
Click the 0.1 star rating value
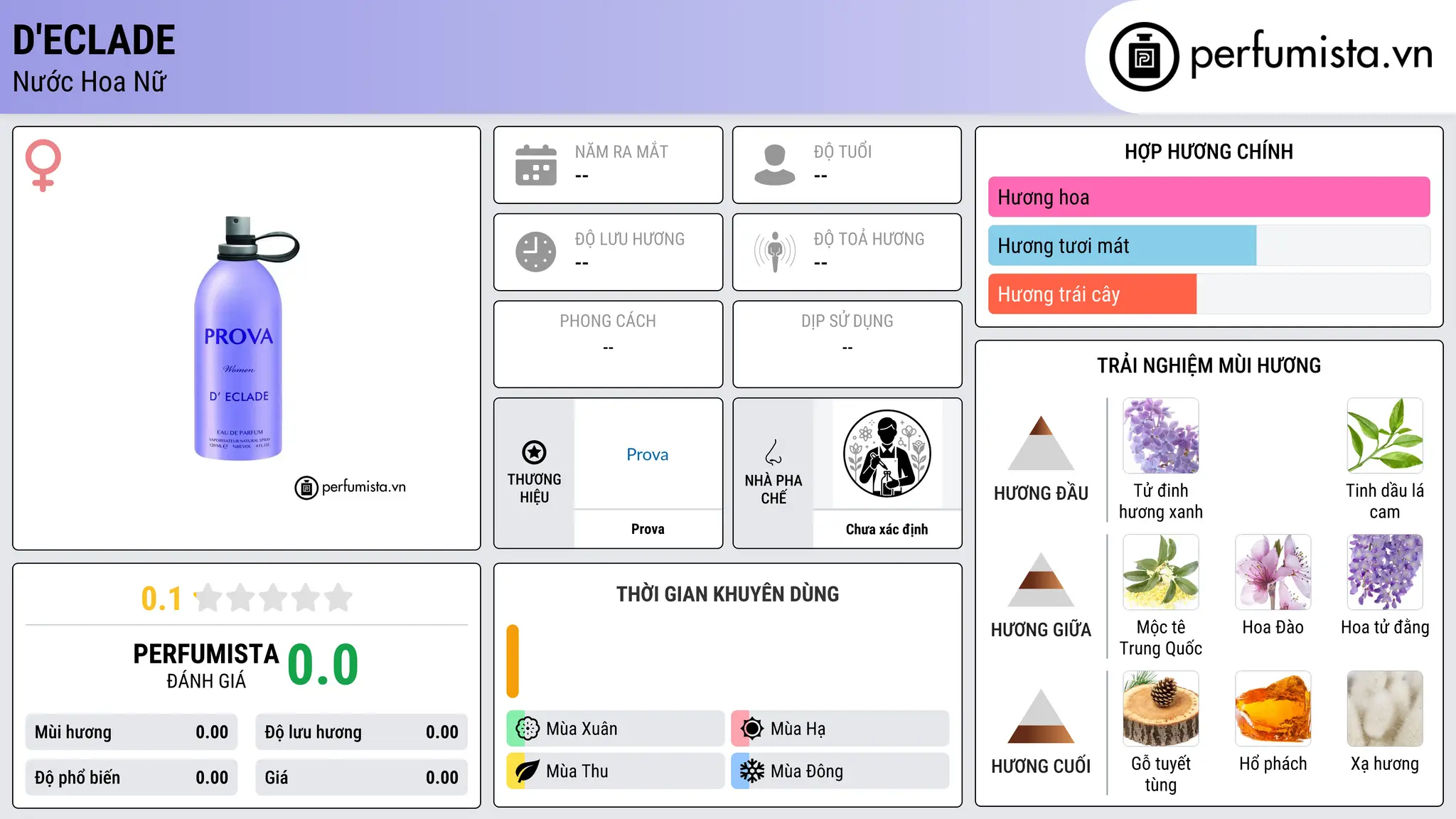tap(161, 599)
